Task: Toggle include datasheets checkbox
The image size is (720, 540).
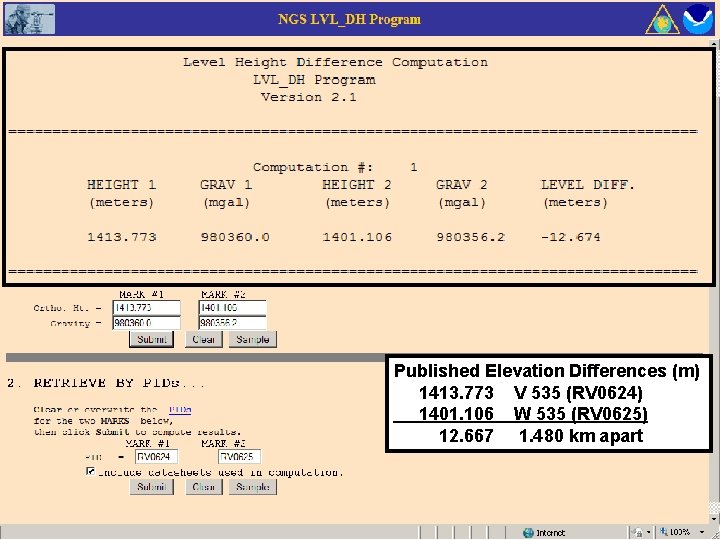Action: click(90, 471)
